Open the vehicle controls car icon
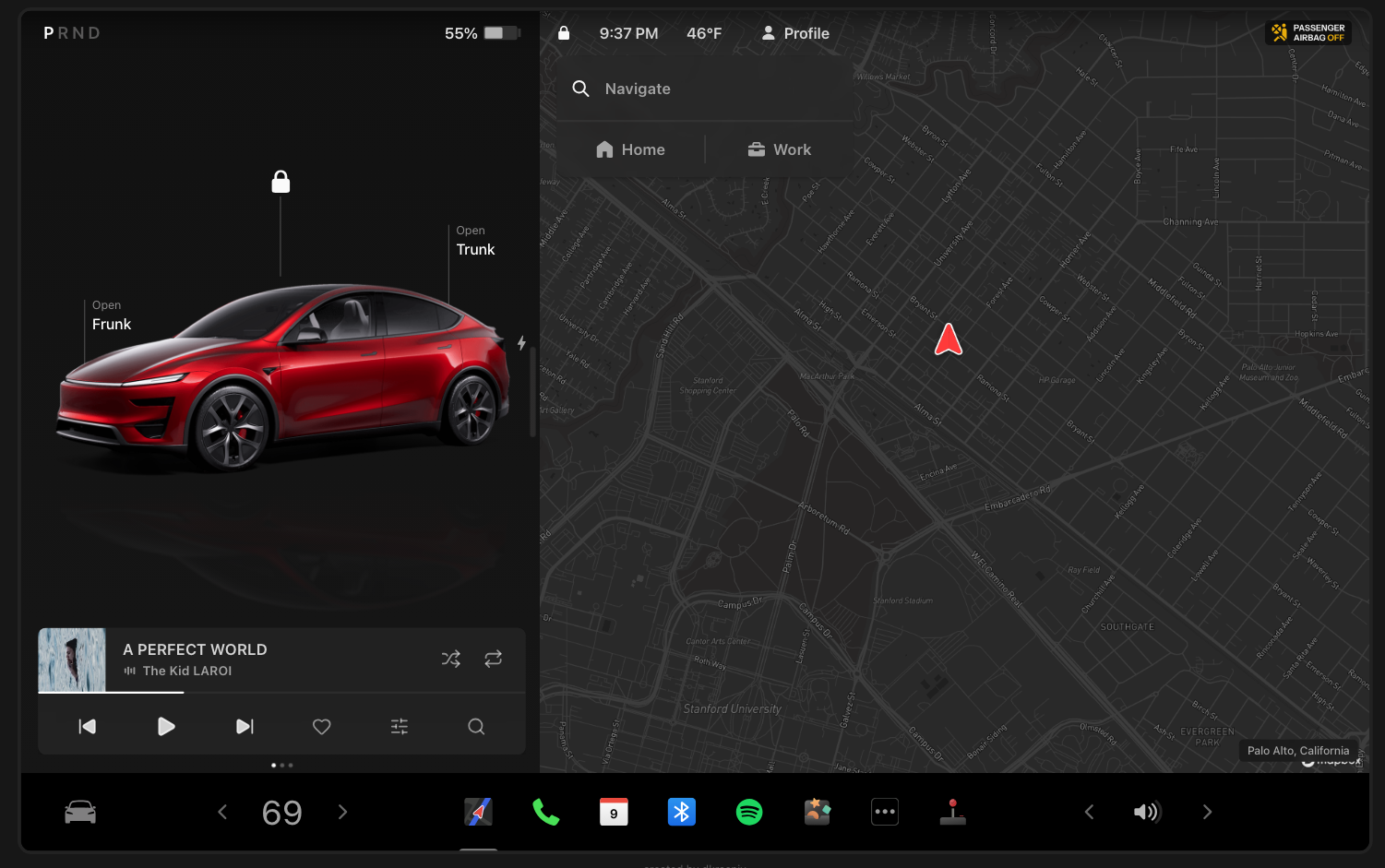Image resolution: width=1385 pixels, height=868 pixels. click(x=80, y=812)
